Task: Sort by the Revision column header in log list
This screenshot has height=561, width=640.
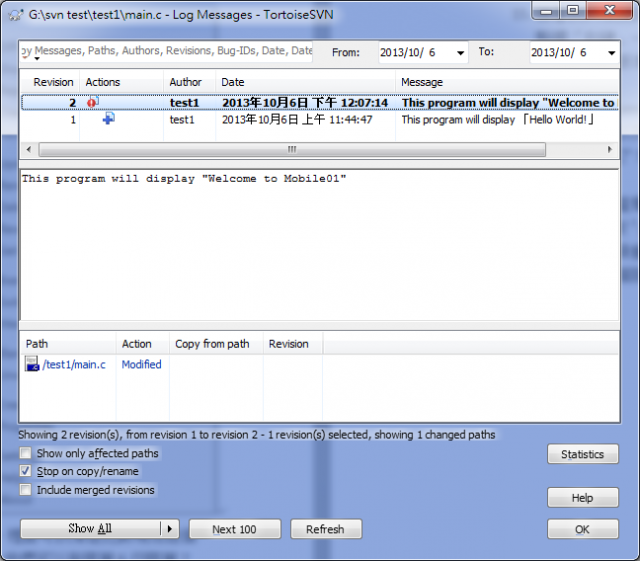Action: click(x=50, y=82)
